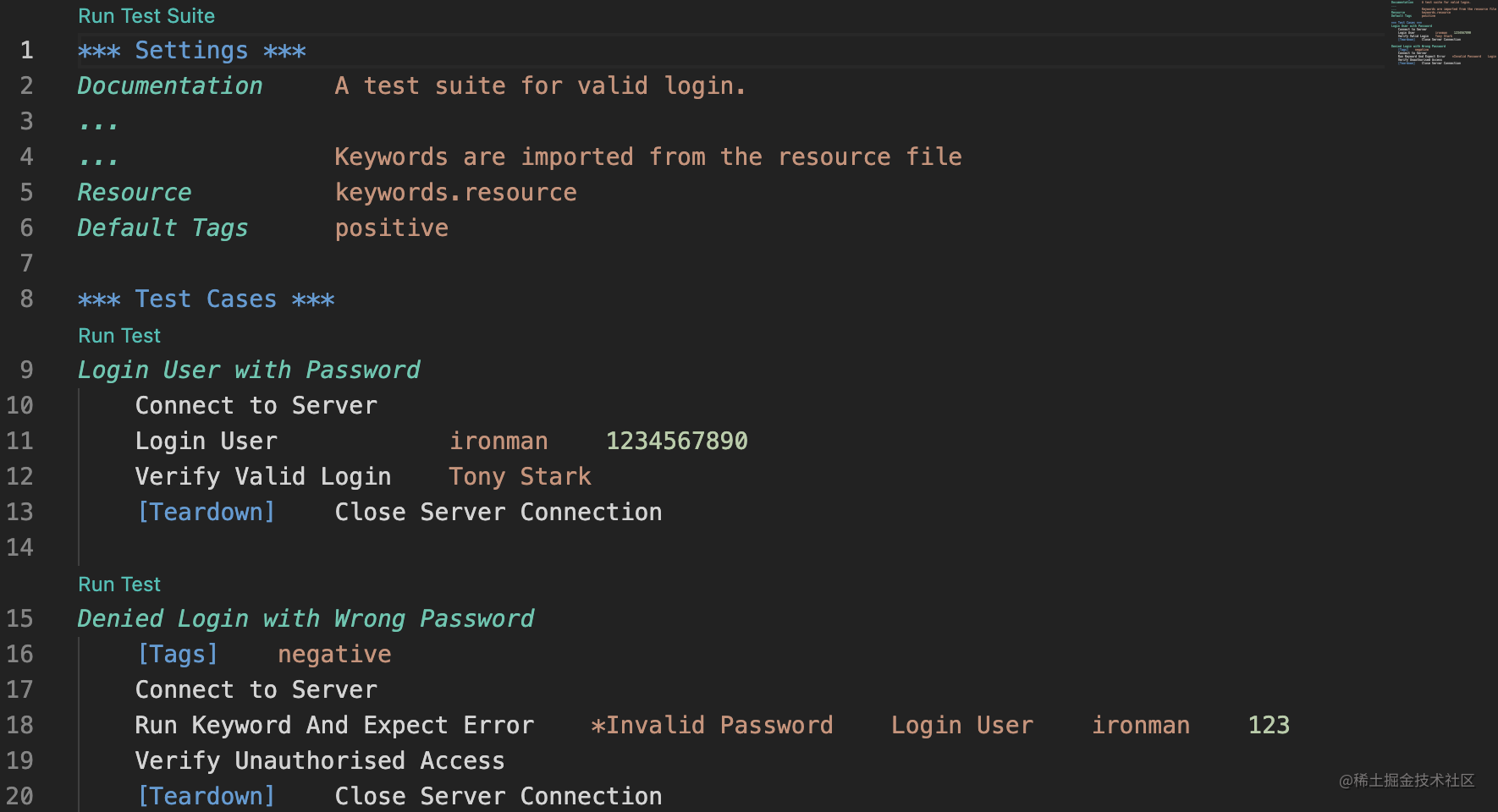Place cursor on "keywords.resource" value
1498x812 pixels.
pyautogui.click(x=455, y=192)
